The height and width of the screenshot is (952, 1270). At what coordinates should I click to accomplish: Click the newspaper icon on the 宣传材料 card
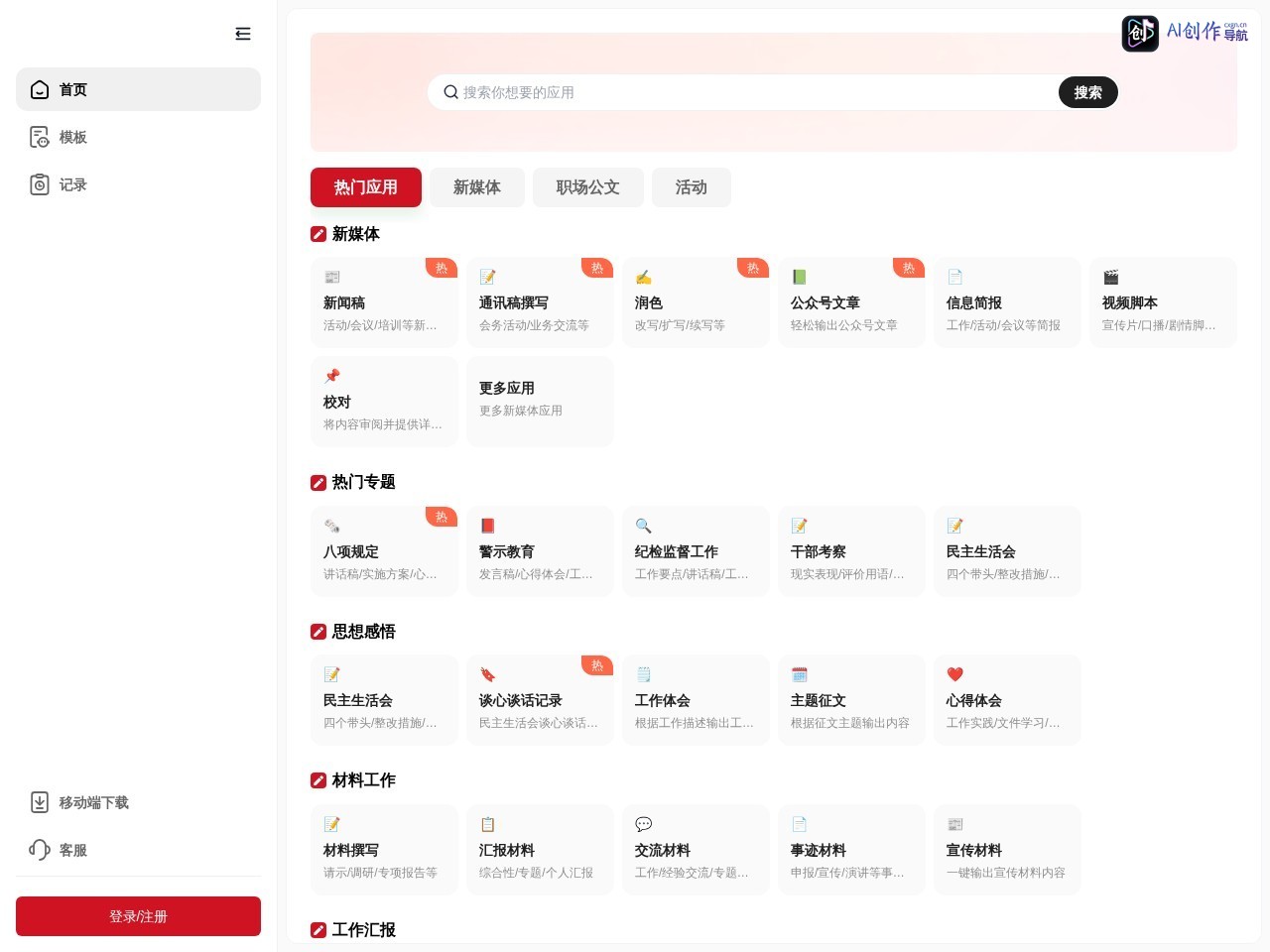(x=955, y=824)
